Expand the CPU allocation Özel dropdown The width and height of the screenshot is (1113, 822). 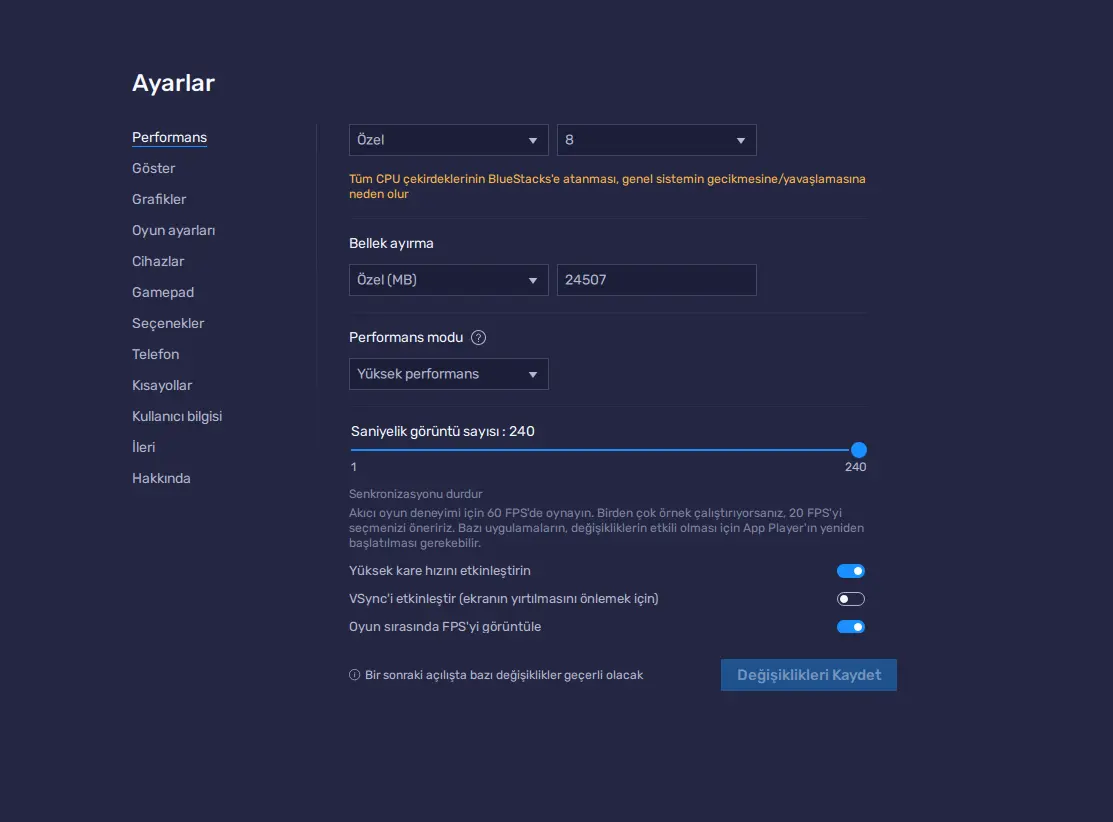pyautogui.click(x=449, y=140)
